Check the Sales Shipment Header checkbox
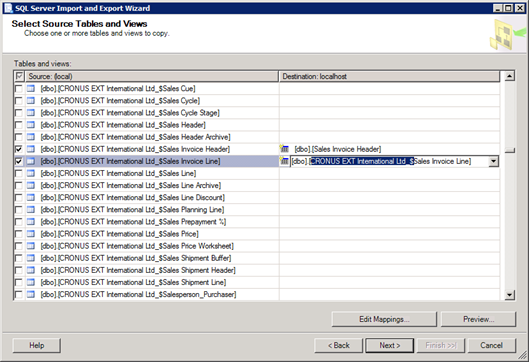Screen dimensions: 529x362 (x=19, y=271)
